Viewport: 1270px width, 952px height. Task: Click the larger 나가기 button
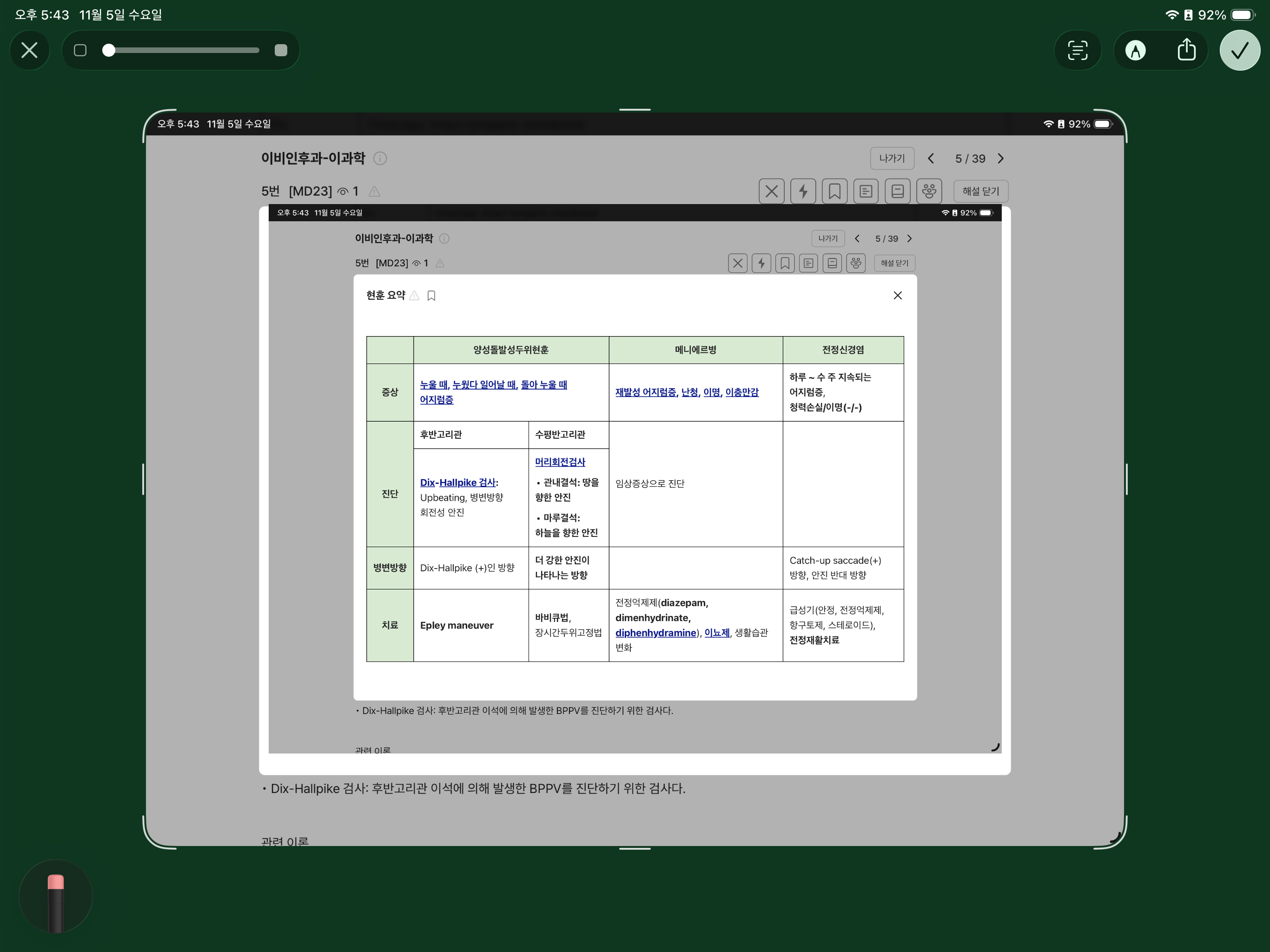[891, 159]
